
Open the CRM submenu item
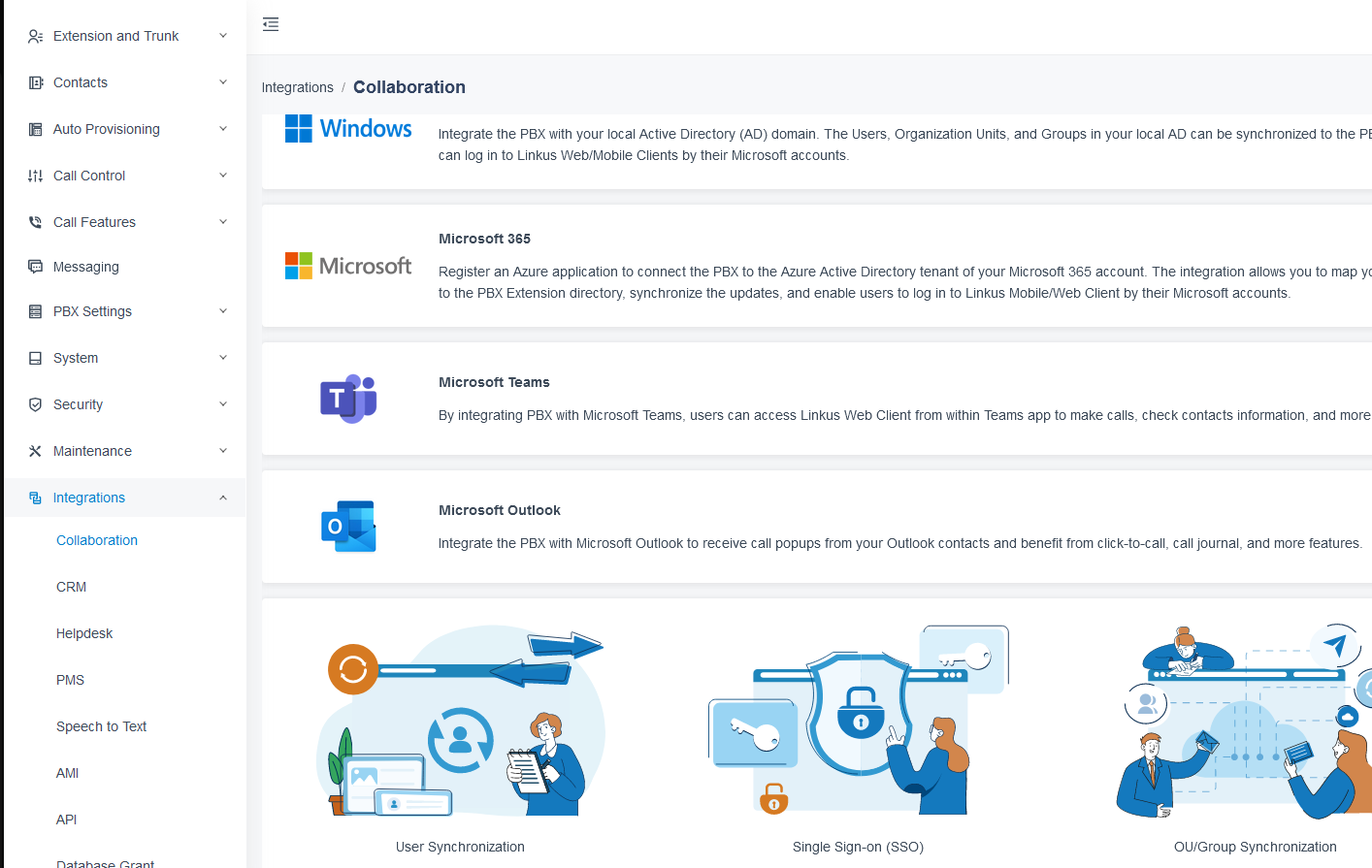[x=72, y=587]
